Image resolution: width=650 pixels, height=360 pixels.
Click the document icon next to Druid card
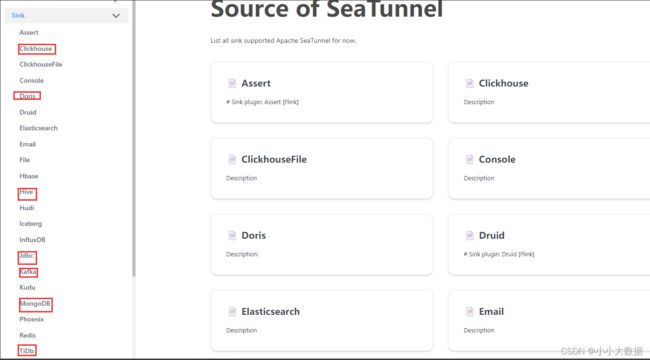[x=469, y=236]
